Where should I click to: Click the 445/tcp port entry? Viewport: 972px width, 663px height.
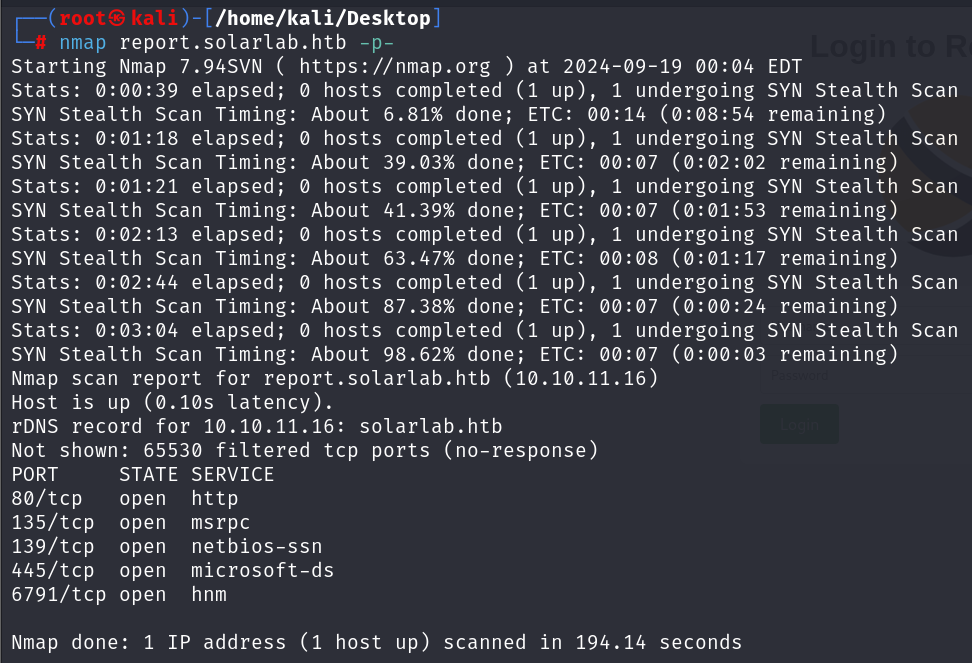pyautogui.click(x=53, y=570)
